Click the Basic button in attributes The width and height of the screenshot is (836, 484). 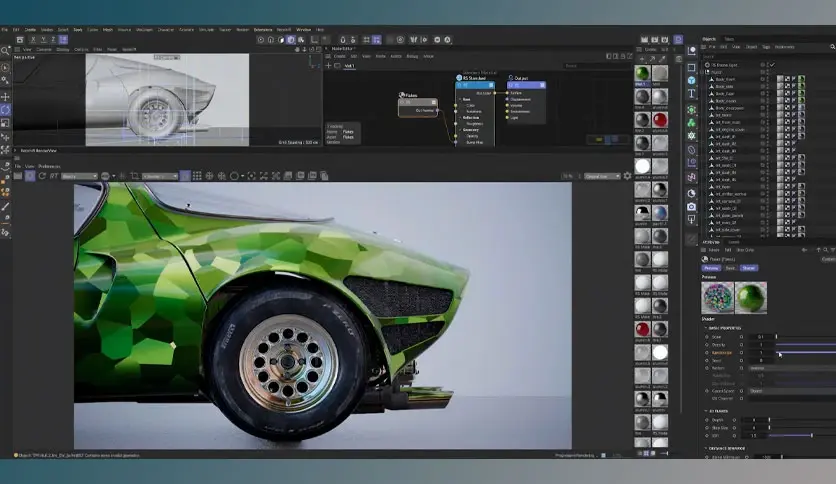[730, 268]
